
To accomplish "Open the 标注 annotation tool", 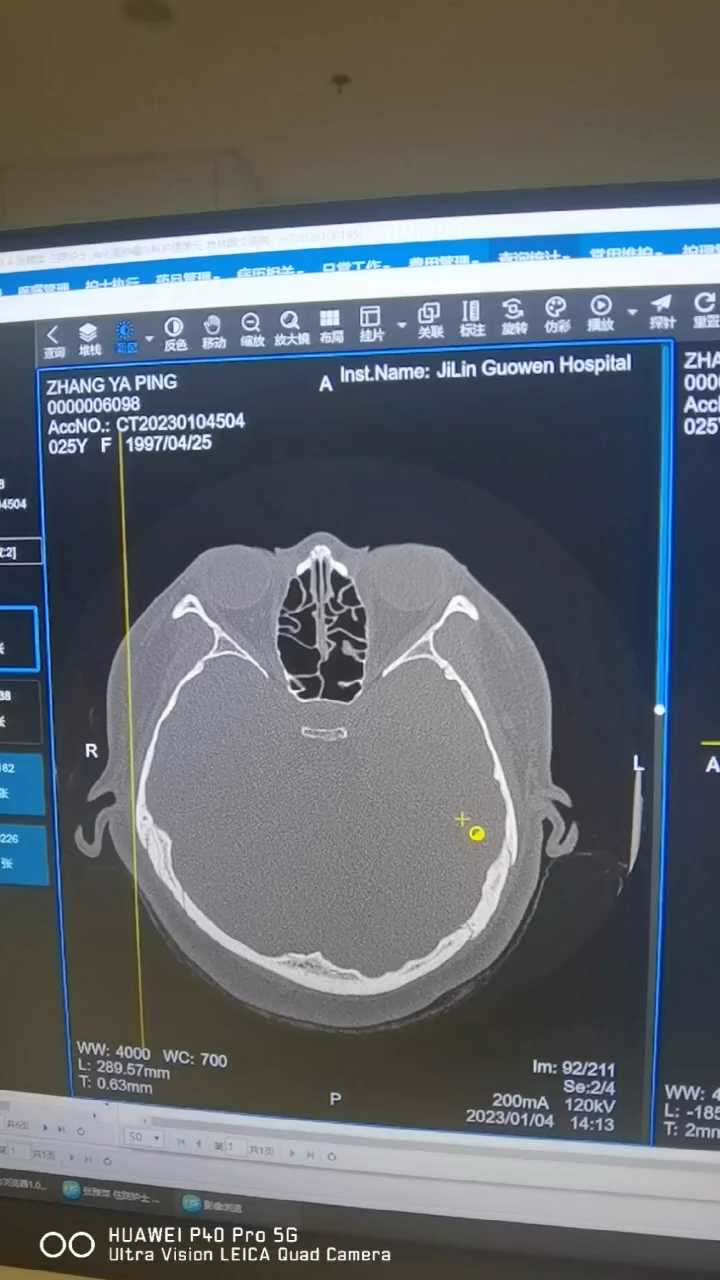I will [472, 318].
